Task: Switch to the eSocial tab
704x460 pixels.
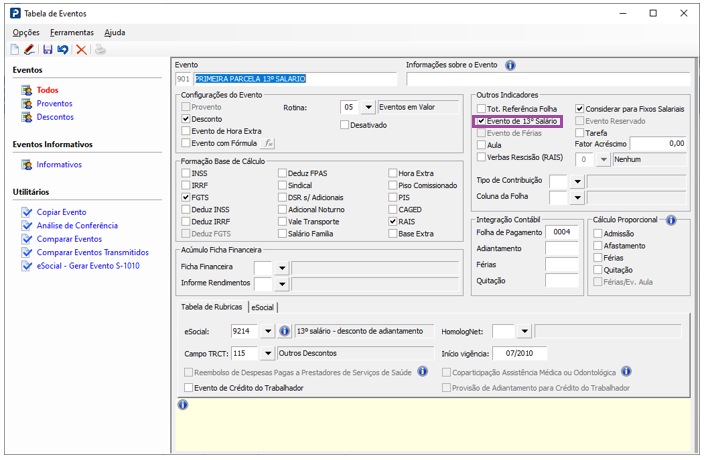Action: (x=263, y=308)
